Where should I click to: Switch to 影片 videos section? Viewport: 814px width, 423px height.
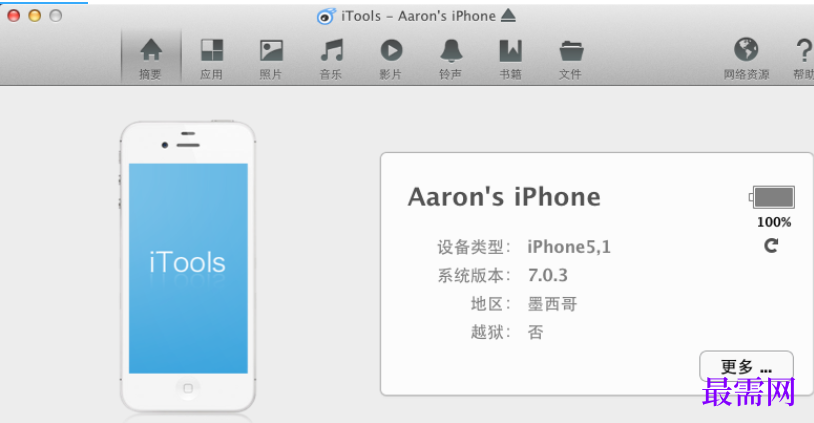click(391, 59)
